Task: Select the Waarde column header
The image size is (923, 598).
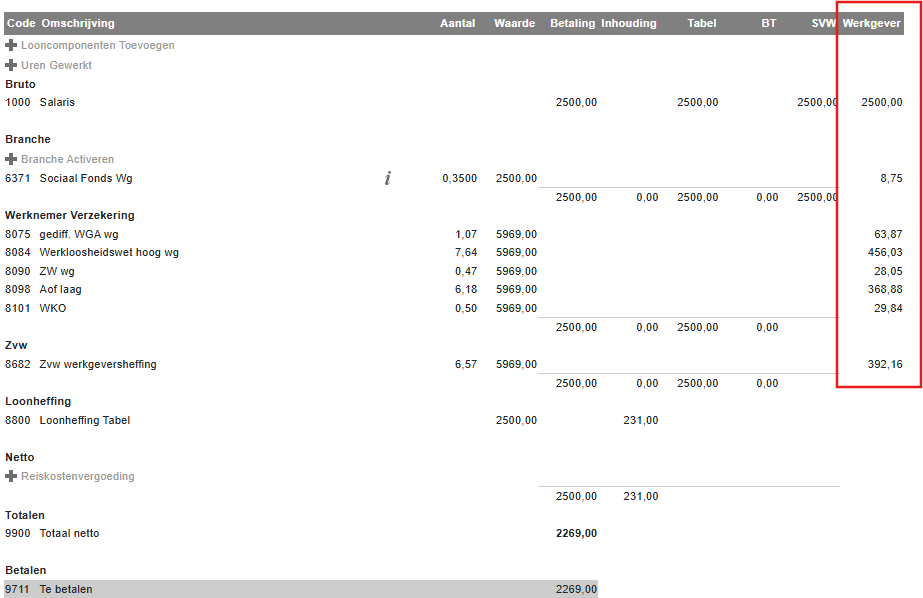Action: (x=514, y=23)
